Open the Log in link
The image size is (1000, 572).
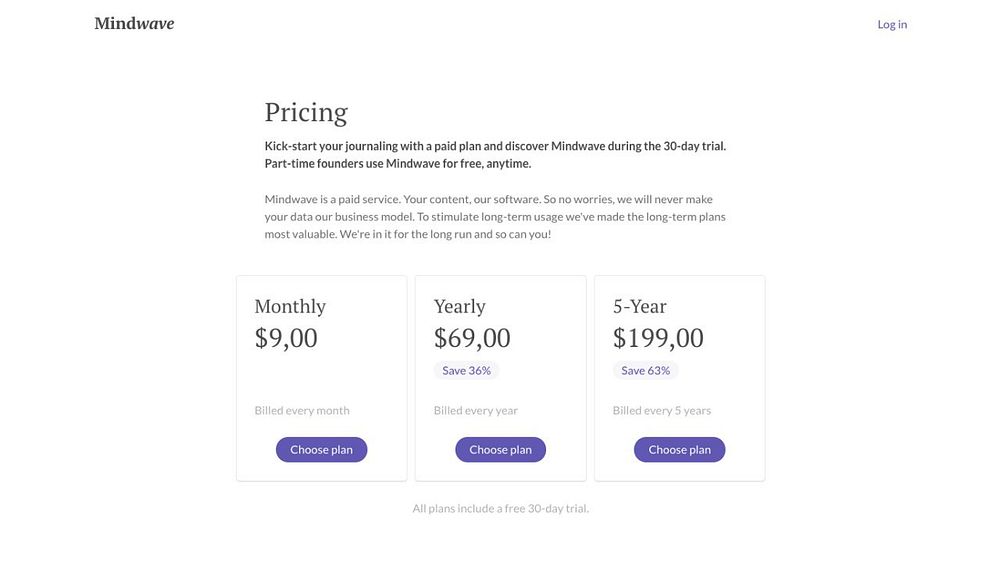(x=892, y=24)
